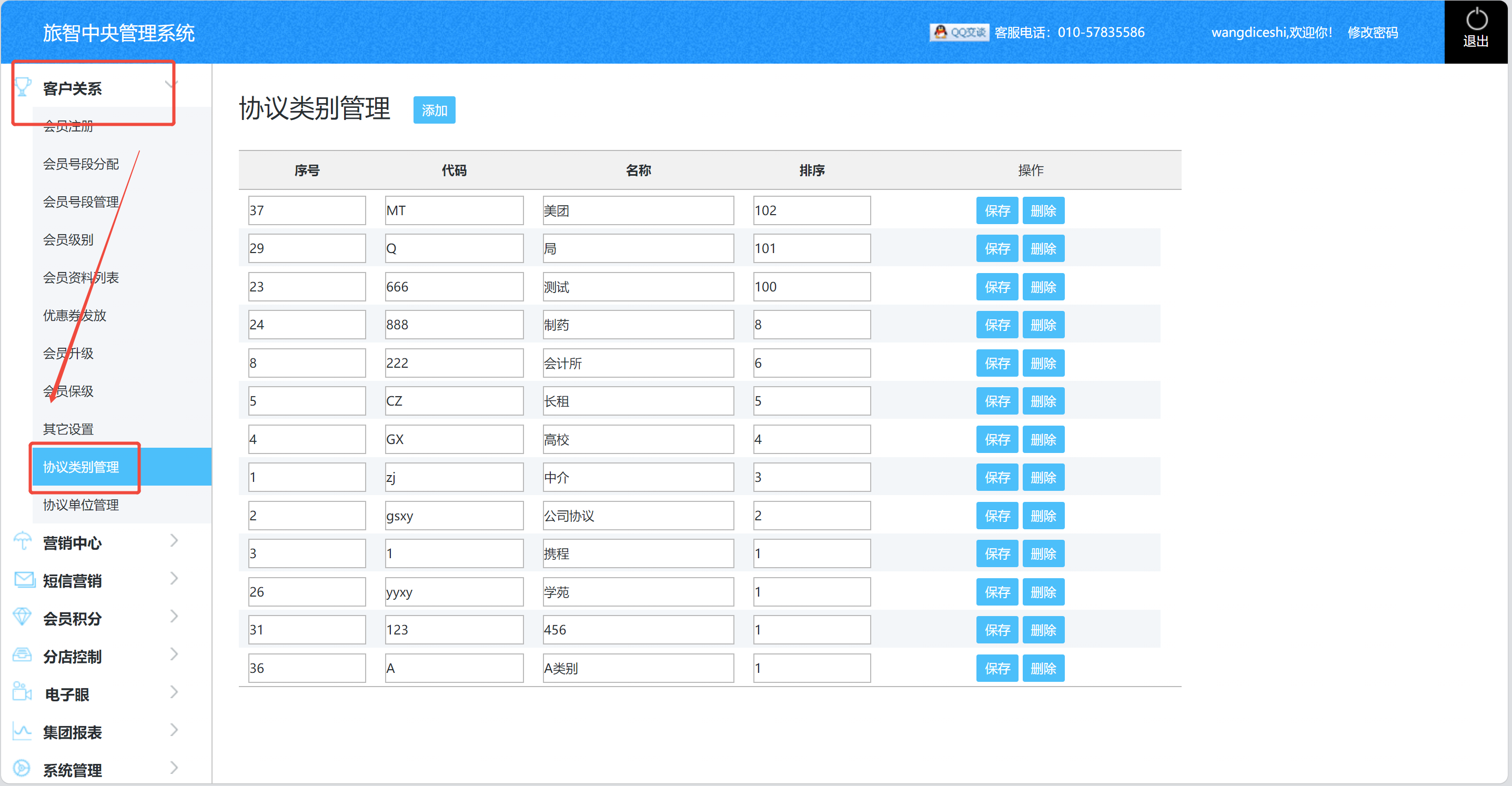Click the name field containing 局
The height and width of the screenshot is (786, 1512).
(638, 249)
